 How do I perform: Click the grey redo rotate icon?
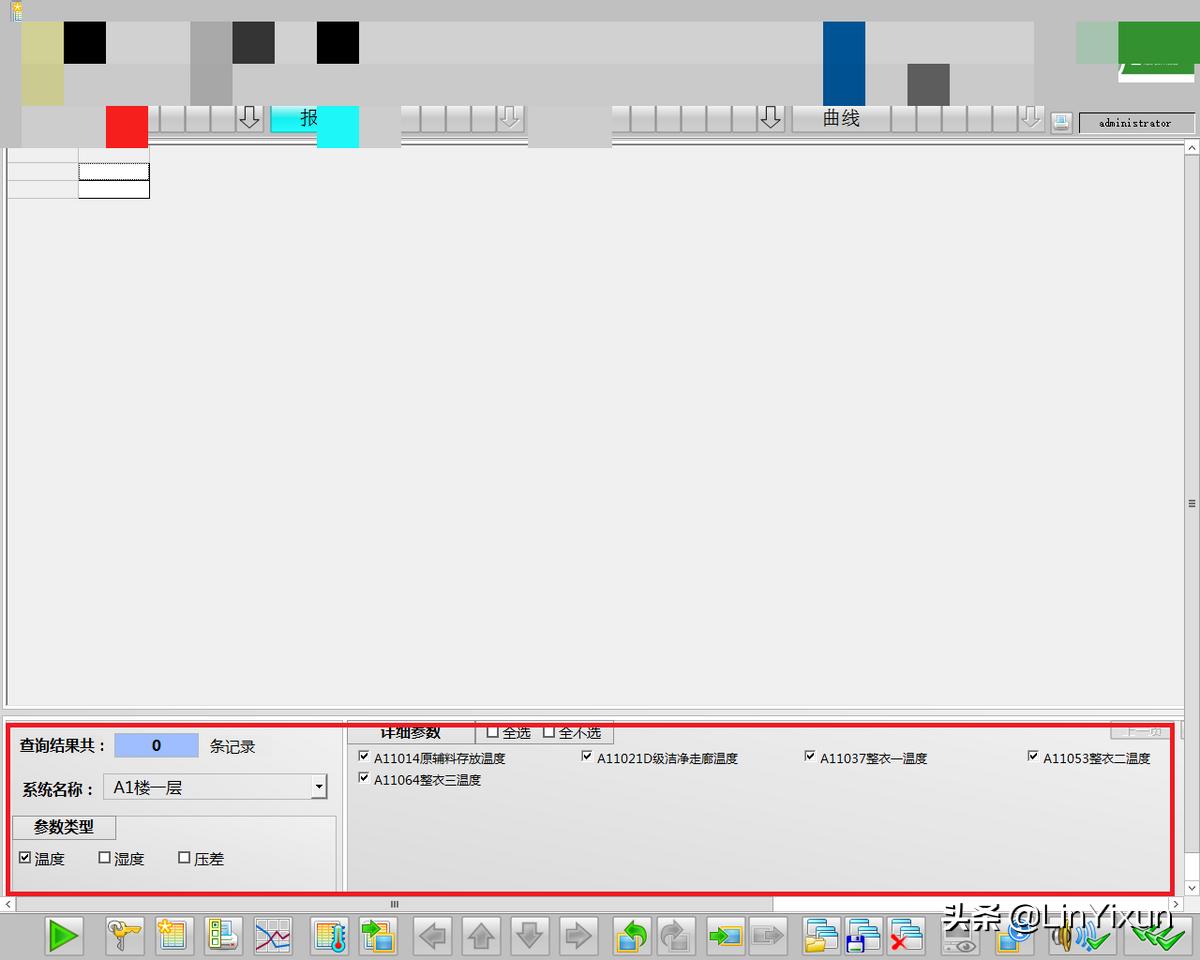pyautogui.click(x=677, y=936)
